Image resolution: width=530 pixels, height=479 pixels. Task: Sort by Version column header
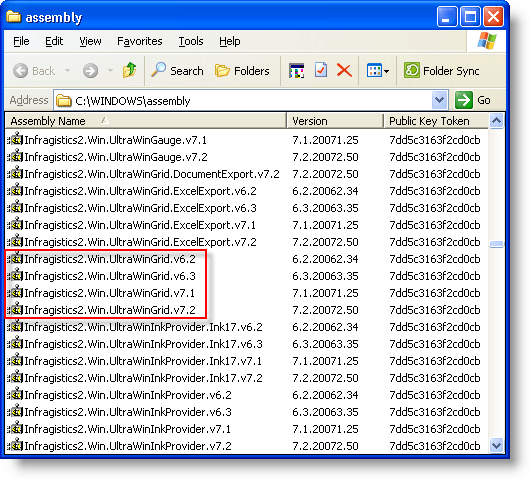coord(335,121)
